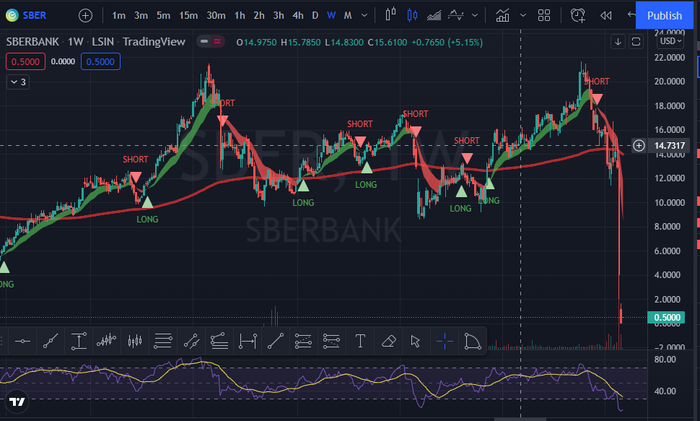Open the indicators chart icon
Screen dimensions: 700x421
tap(503, 16)
